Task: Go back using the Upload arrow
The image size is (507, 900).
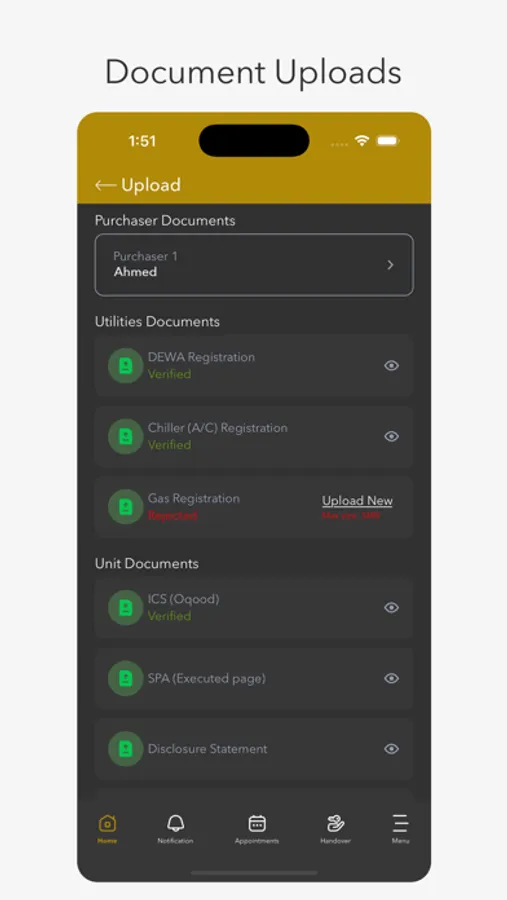Action: [x=106, y=185]
